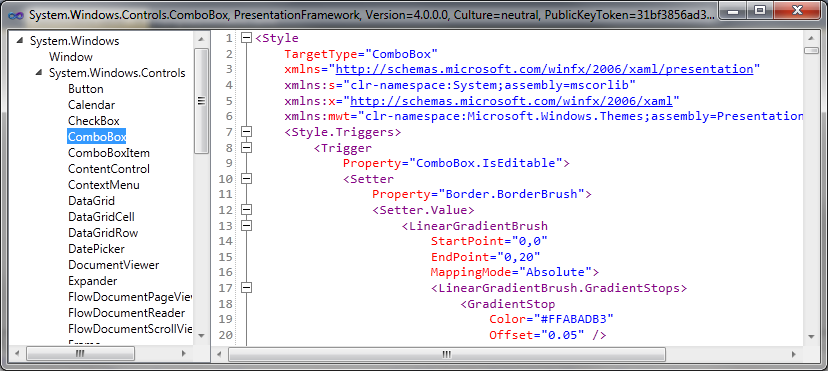Viewport: 828px width, 371px height.
Task: Select Calendar in the controls tree
Action: point(91,105)
